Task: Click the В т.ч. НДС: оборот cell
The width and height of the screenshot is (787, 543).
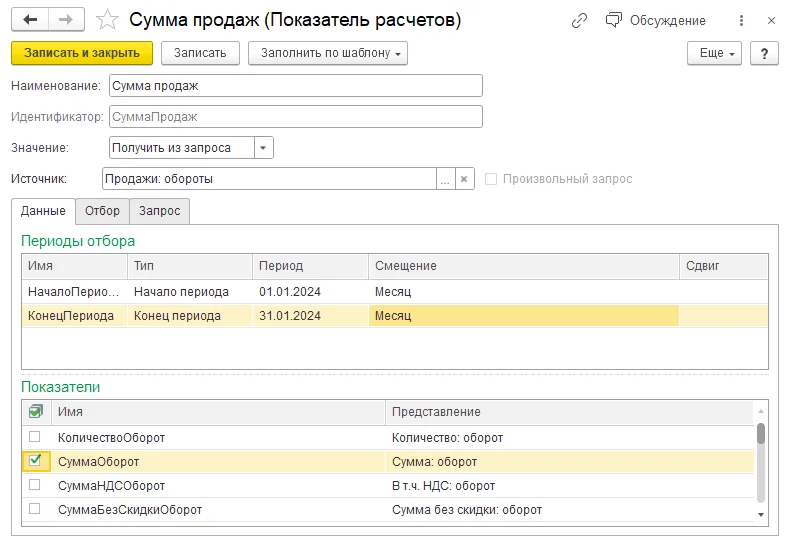Action: [x=570, y=486]
